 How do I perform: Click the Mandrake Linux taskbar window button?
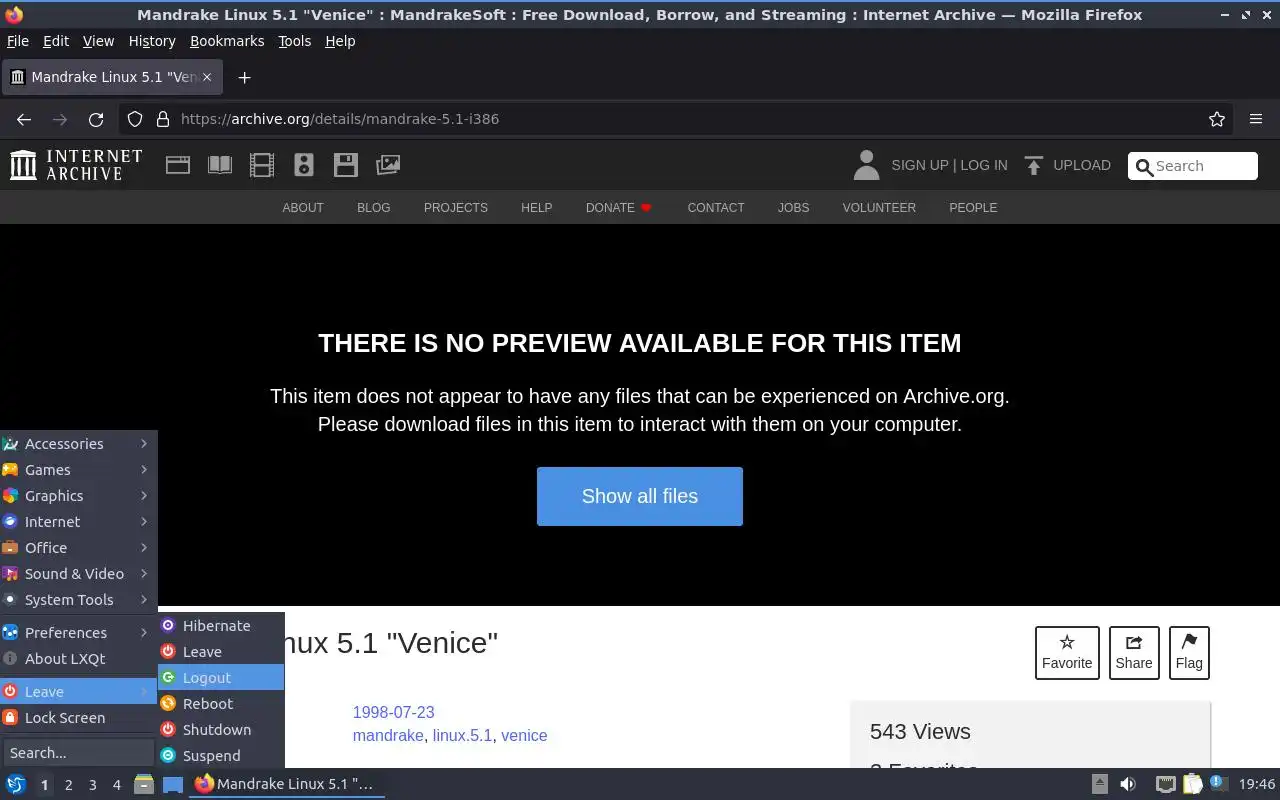[287, 784]
